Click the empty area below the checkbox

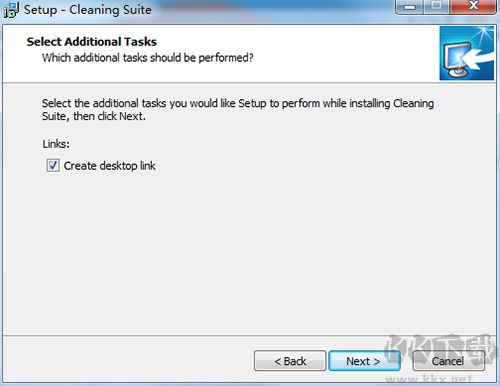click(x=249, y=253)
